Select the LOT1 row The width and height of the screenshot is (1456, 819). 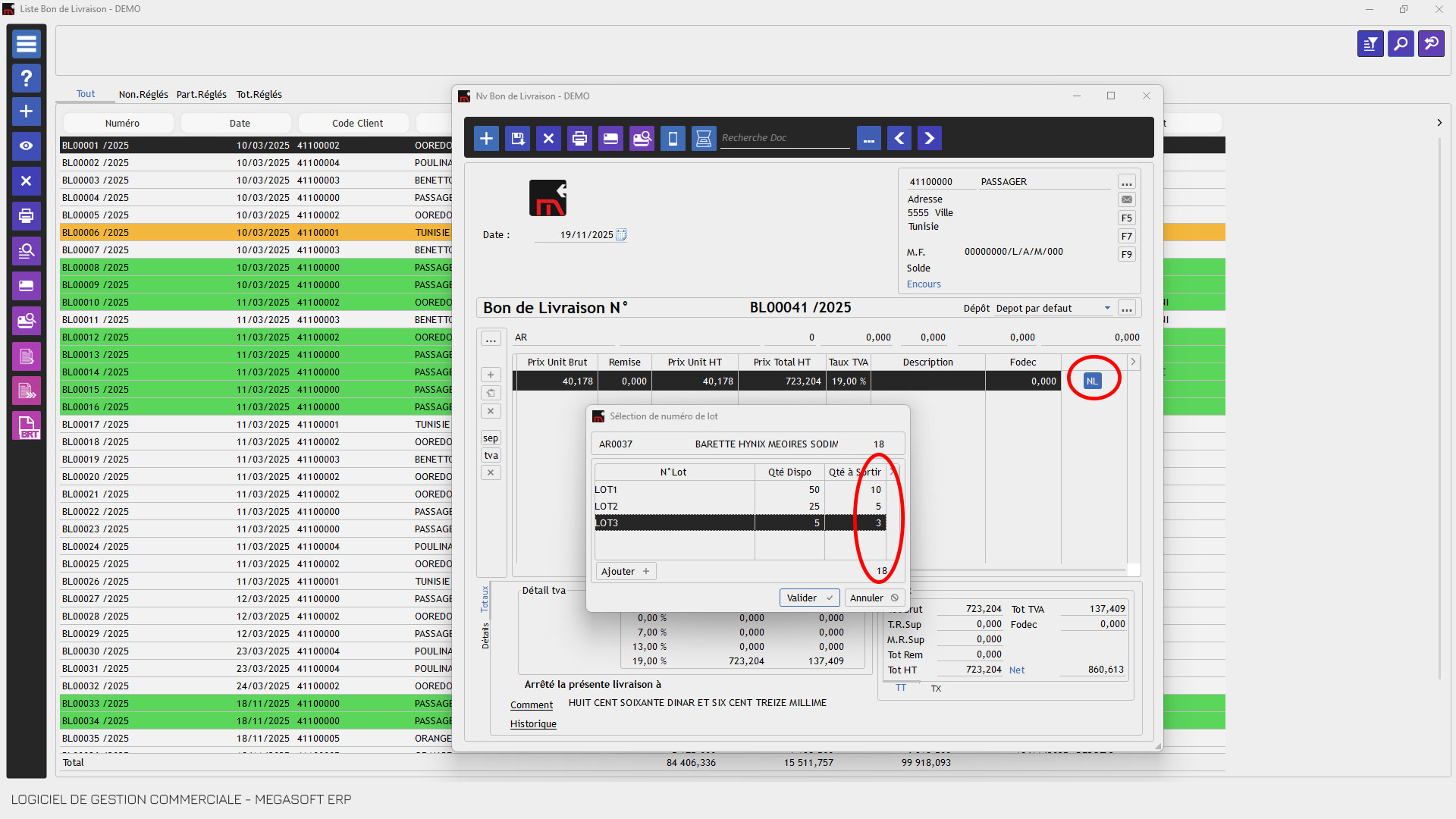[739, 490]
